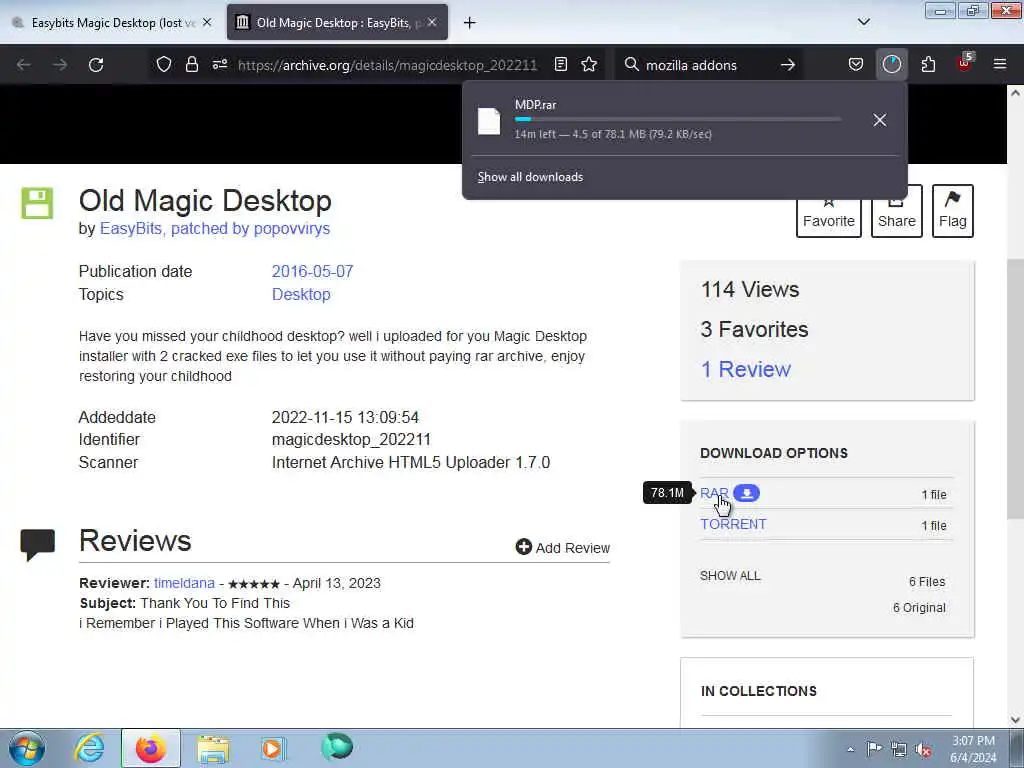The image size is (1024, 768).
Task: Click Add Review link
Action: [563, 547]
